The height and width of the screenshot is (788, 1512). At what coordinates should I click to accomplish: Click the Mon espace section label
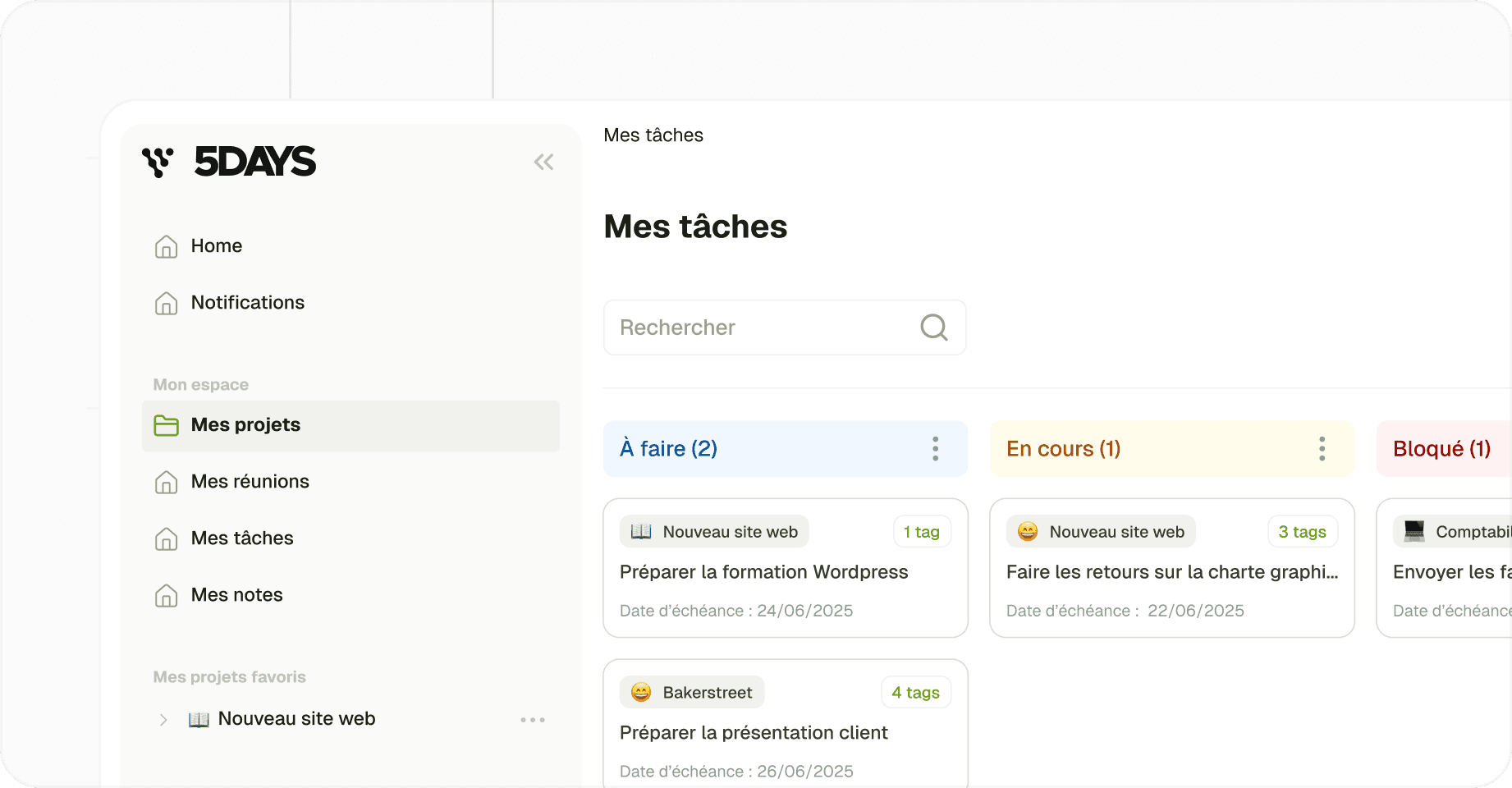[201, 385]
